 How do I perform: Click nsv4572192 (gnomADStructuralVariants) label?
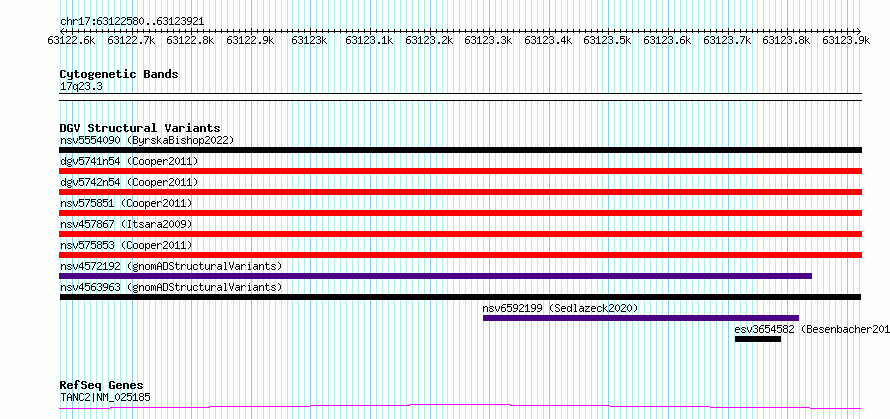point(171,266)
